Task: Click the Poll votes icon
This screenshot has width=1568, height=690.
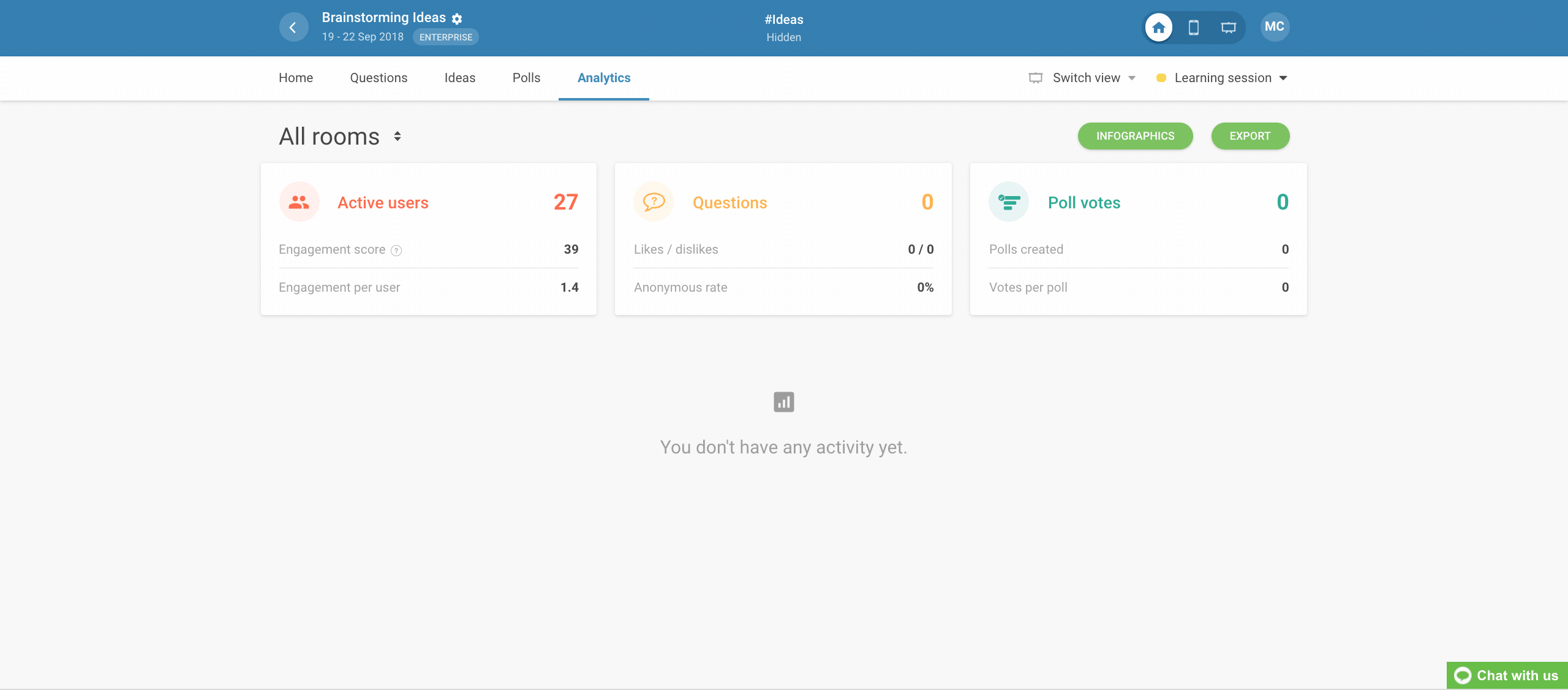Action: coord(1008,202)
